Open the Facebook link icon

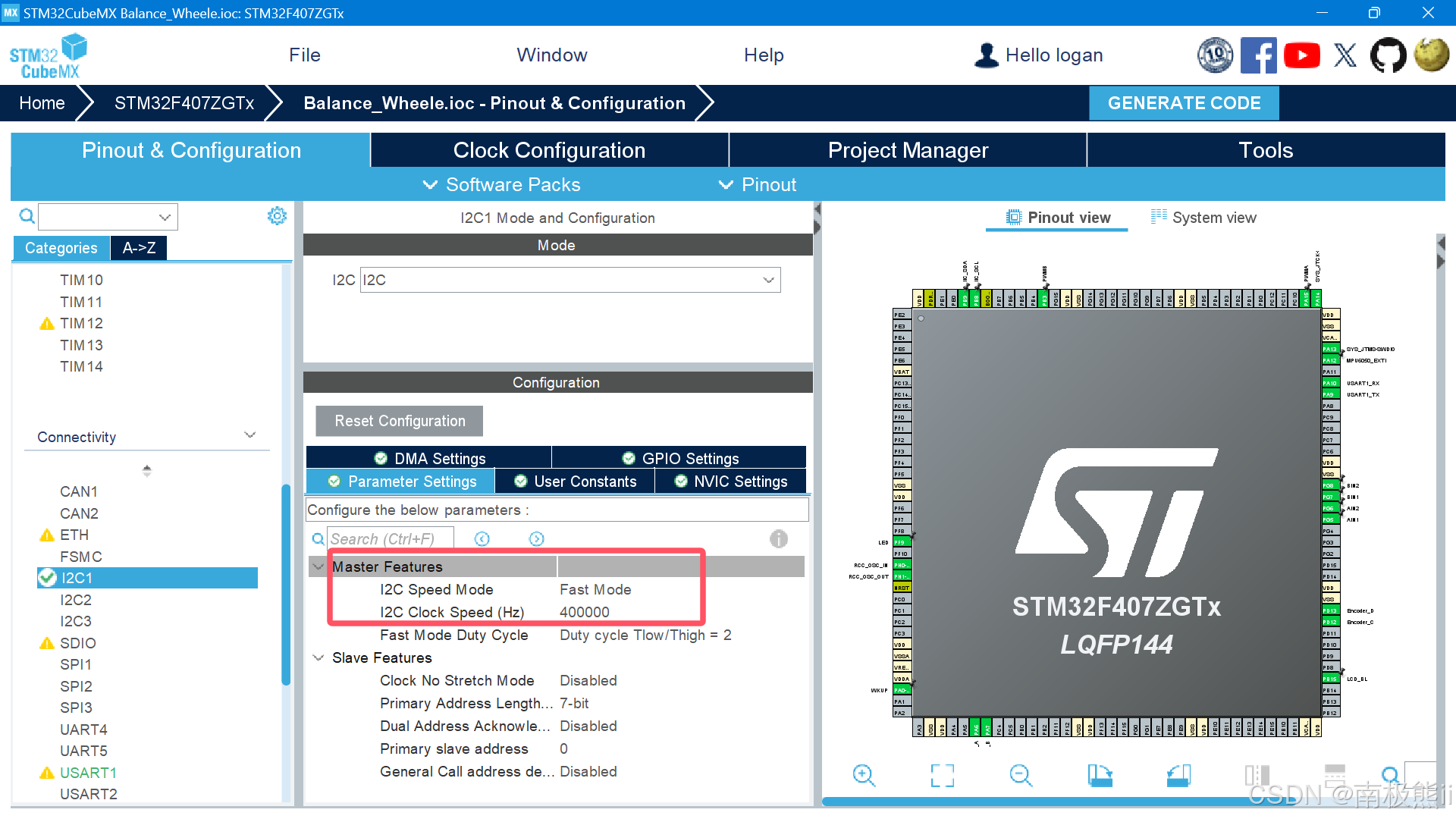point(1259,55)
